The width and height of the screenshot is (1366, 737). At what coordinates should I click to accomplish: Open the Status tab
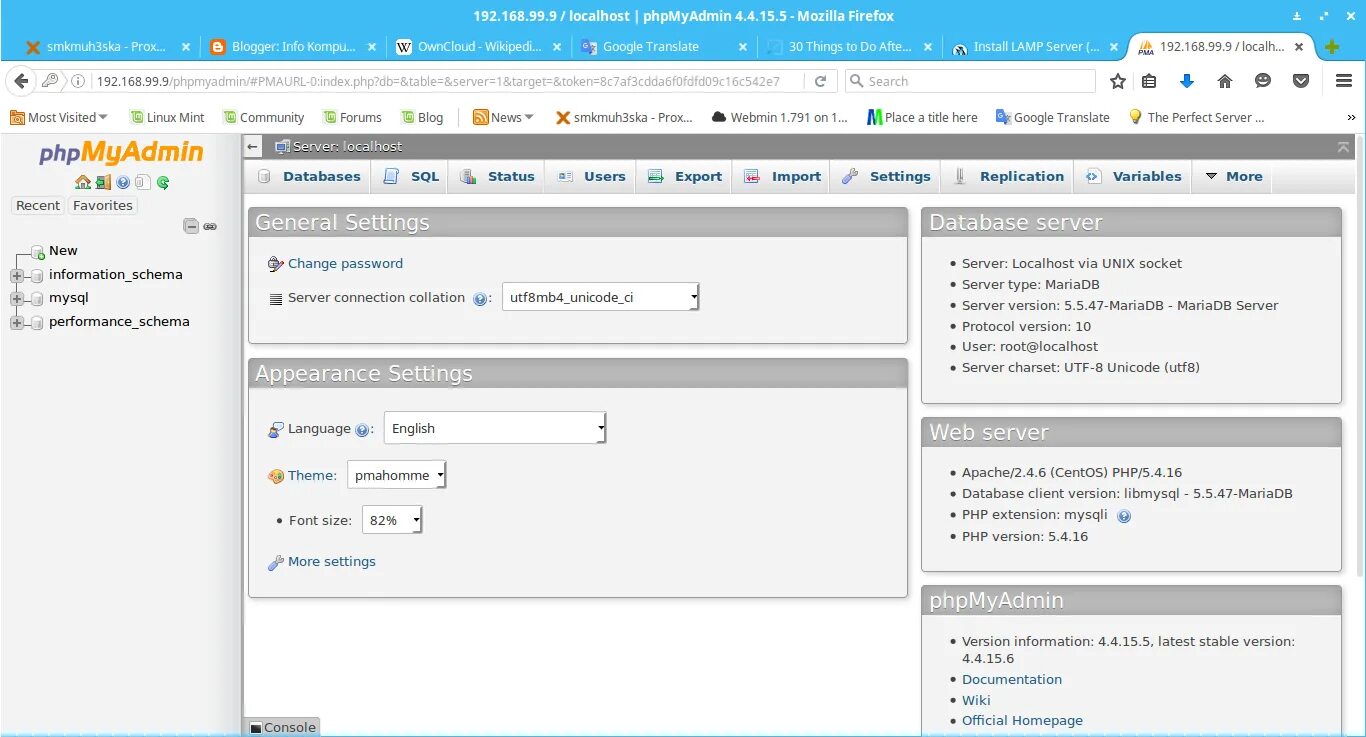point(497,176)
